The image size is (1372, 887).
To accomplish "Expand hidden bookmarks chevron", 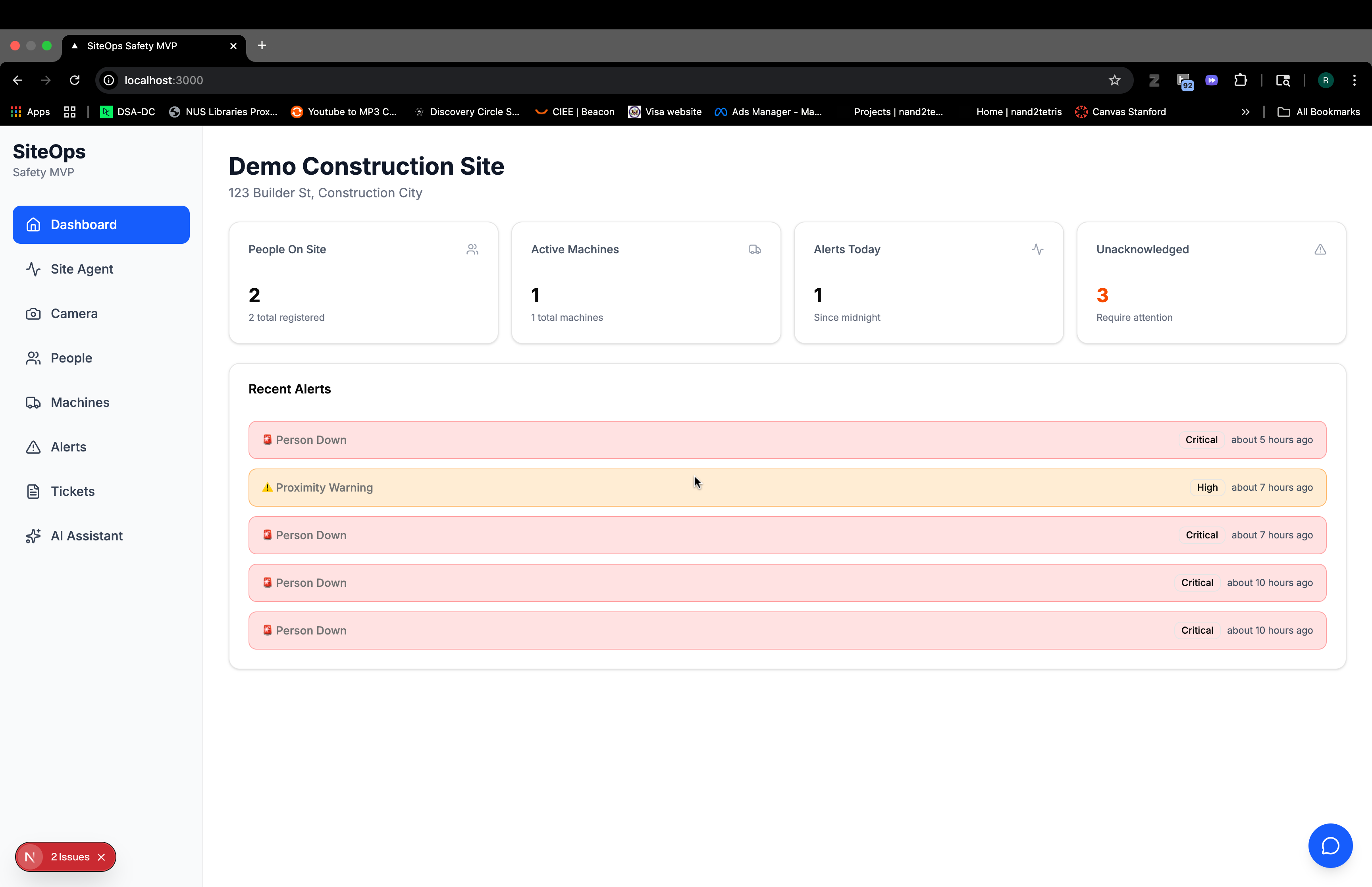I will [x=1245, y=112].
